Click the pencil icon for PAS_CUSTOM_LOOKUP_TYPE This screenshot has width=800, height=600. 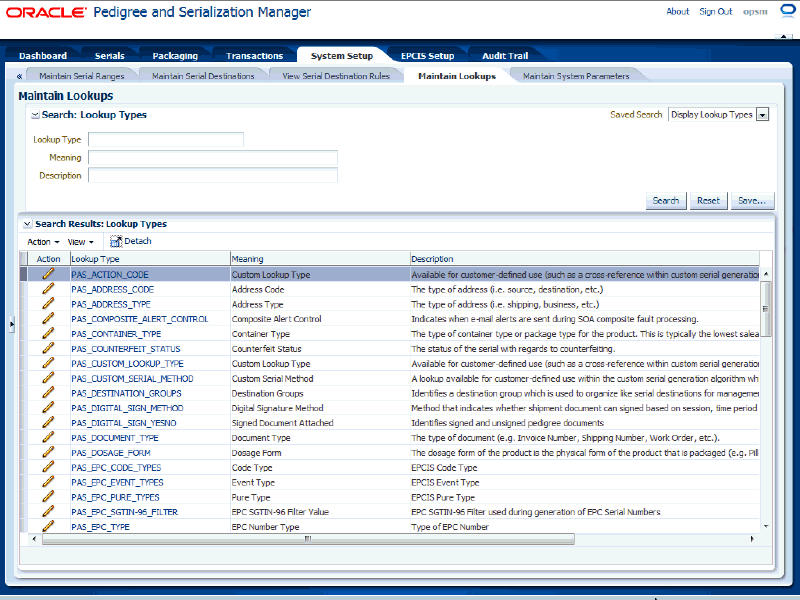48,363
